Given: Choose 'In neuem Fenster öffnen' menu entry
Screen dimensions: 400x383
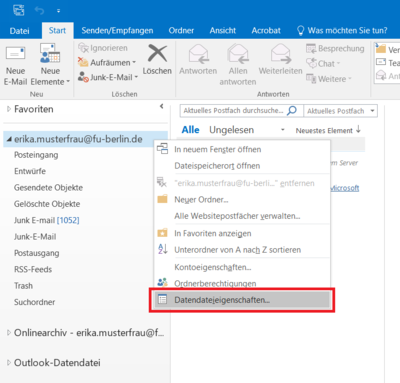Looking at the screenshot, I should [x=242, y=149].
